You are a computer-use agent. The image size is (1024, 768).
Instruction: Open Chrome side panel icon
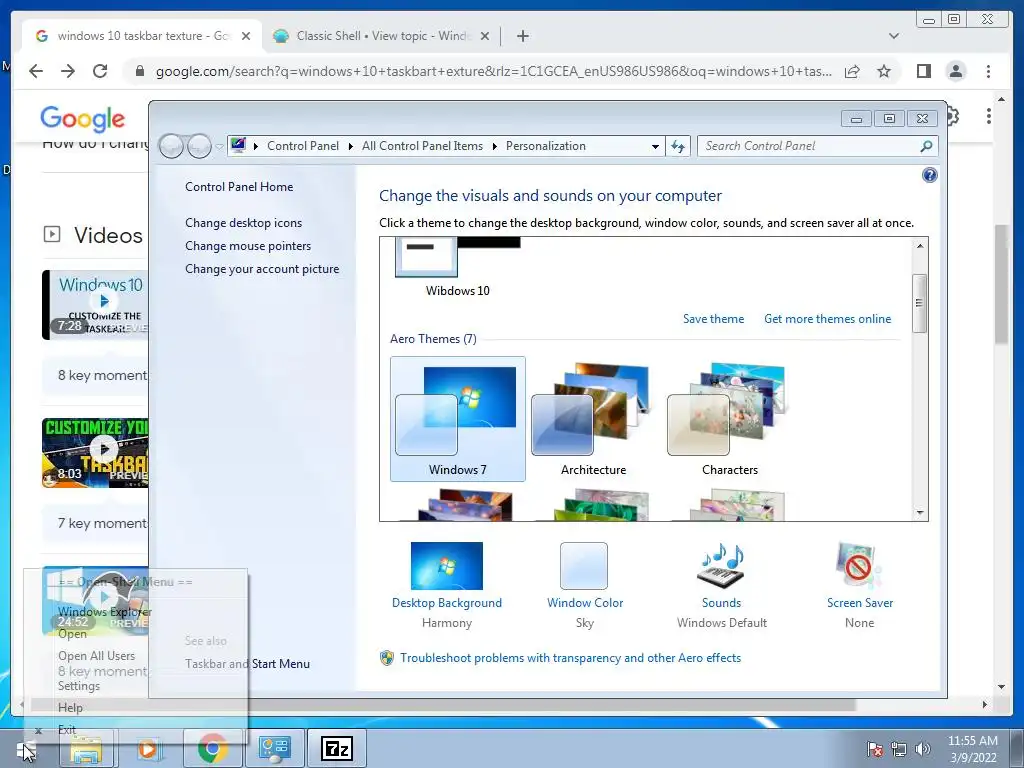[923, 71]
